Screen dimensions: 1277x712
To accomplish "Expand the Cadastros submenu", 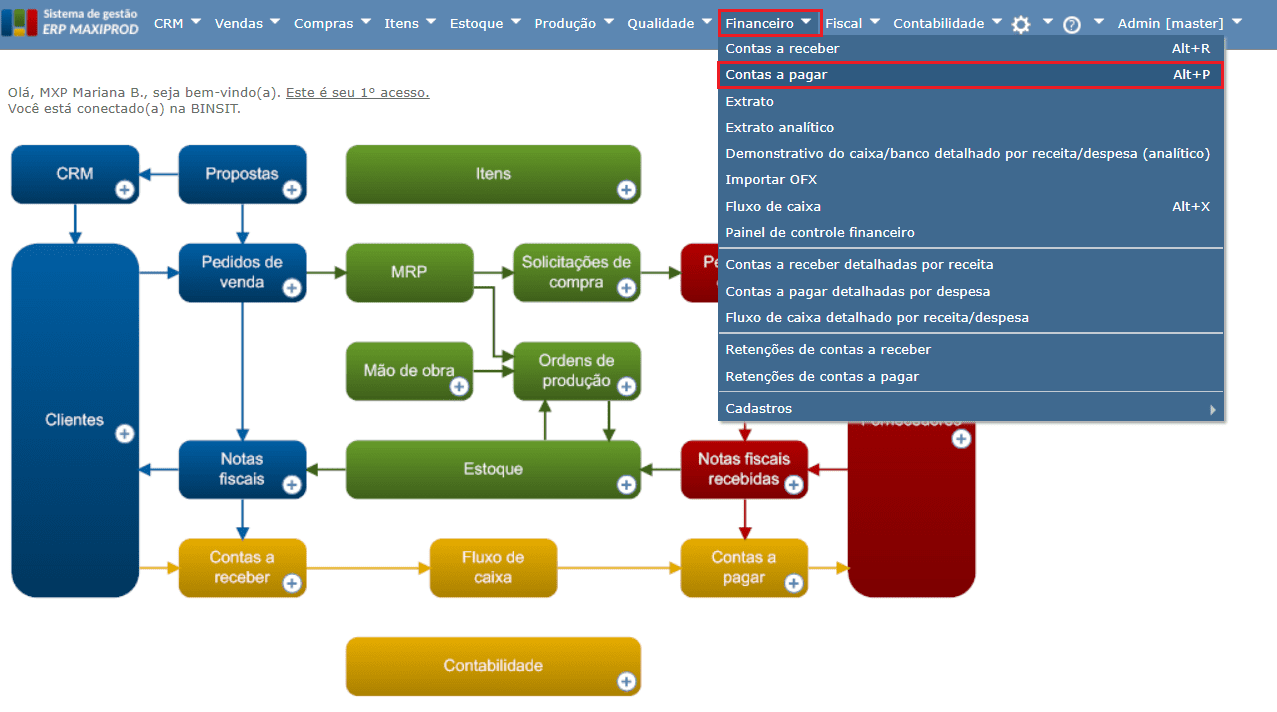I will (x=971, y=408).
